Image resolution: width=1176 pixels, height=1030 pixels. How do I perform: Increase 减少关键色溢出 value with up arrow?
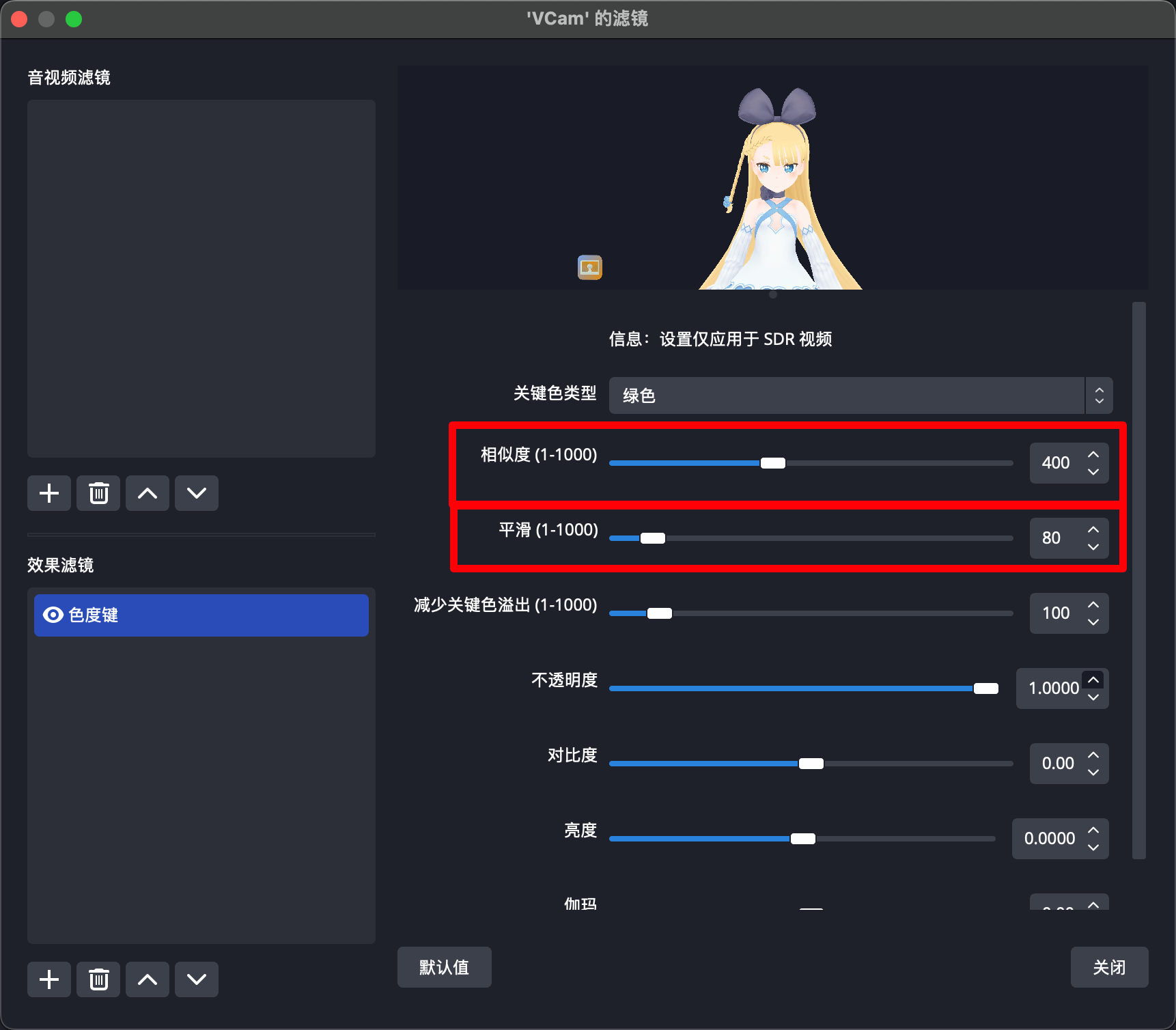tap(1093, 605)
